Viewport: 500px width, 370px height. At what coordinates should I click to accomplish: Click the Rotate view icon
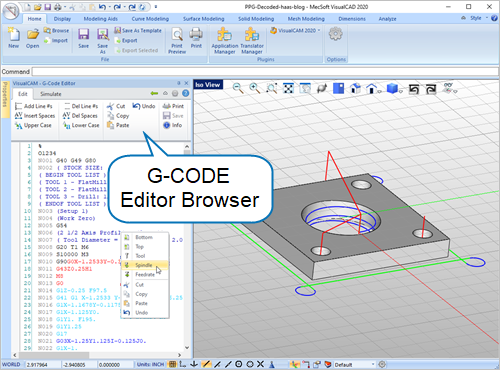coord(322,89)
